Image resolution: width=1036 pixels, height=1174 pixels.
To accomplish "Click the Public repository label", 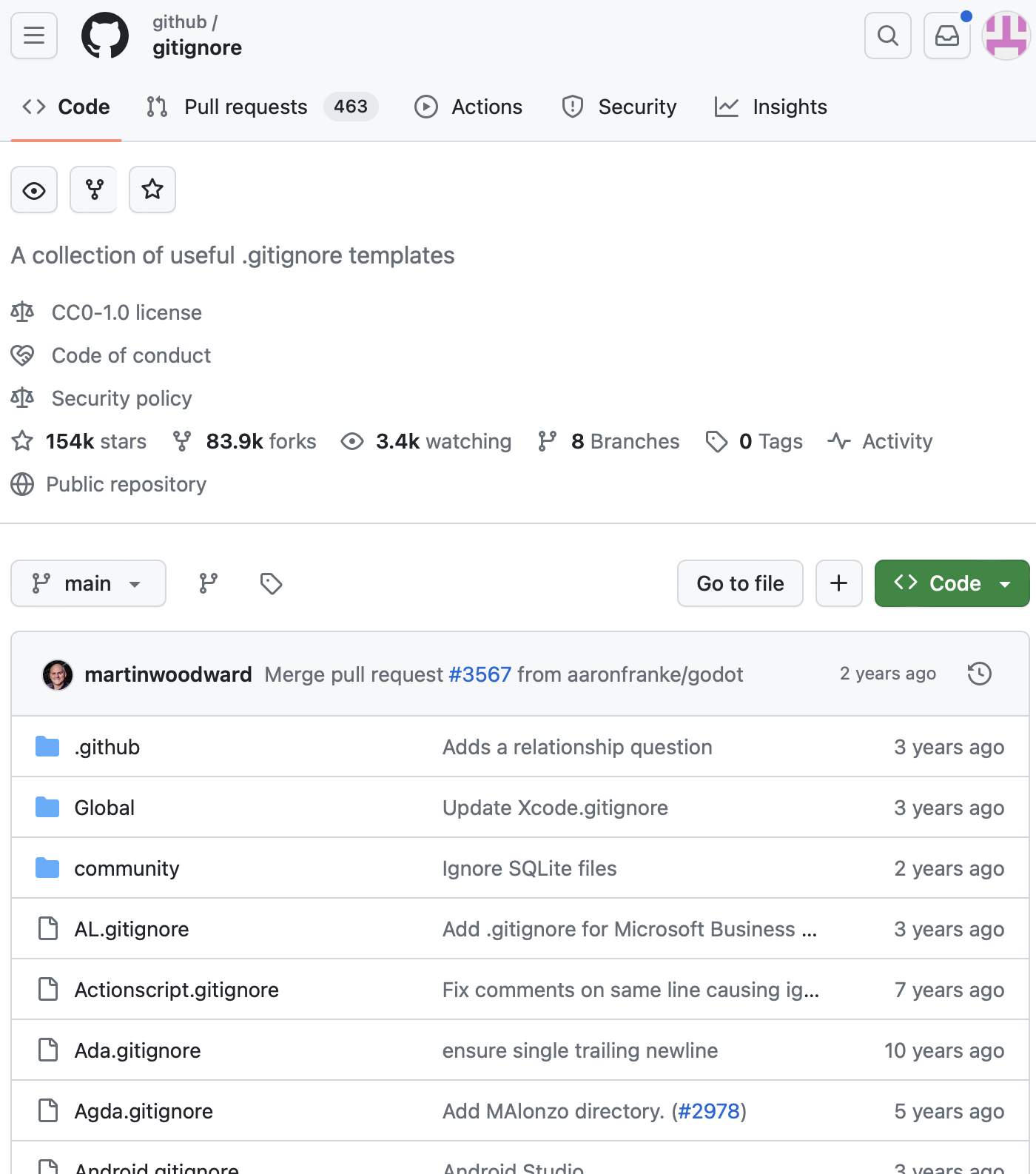I will [x=126, y=484].
